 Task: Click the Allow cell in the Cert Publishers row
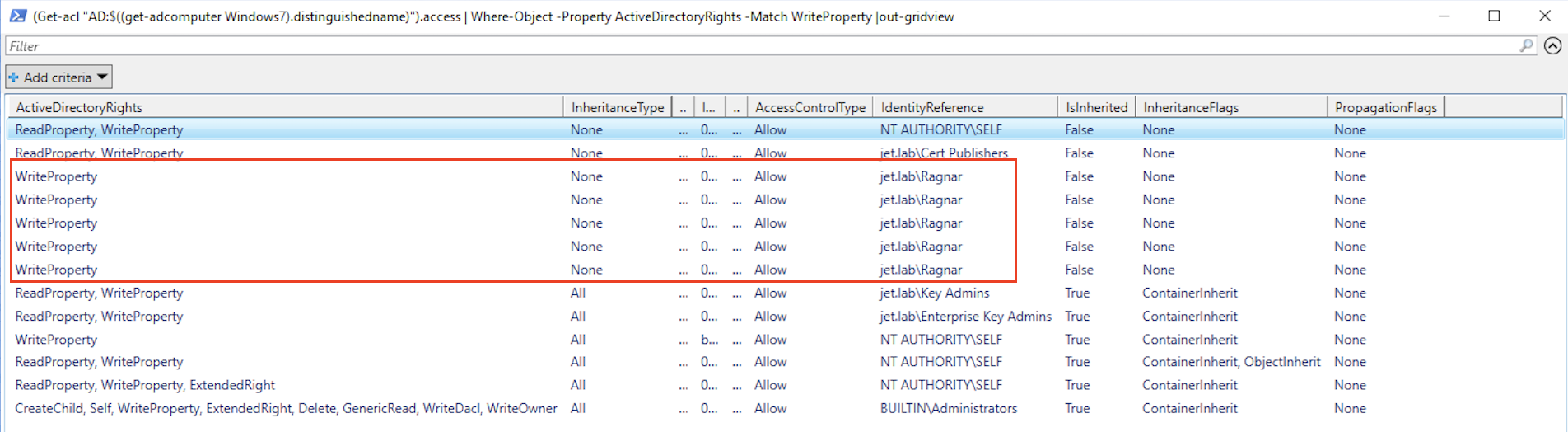point(771,153)
